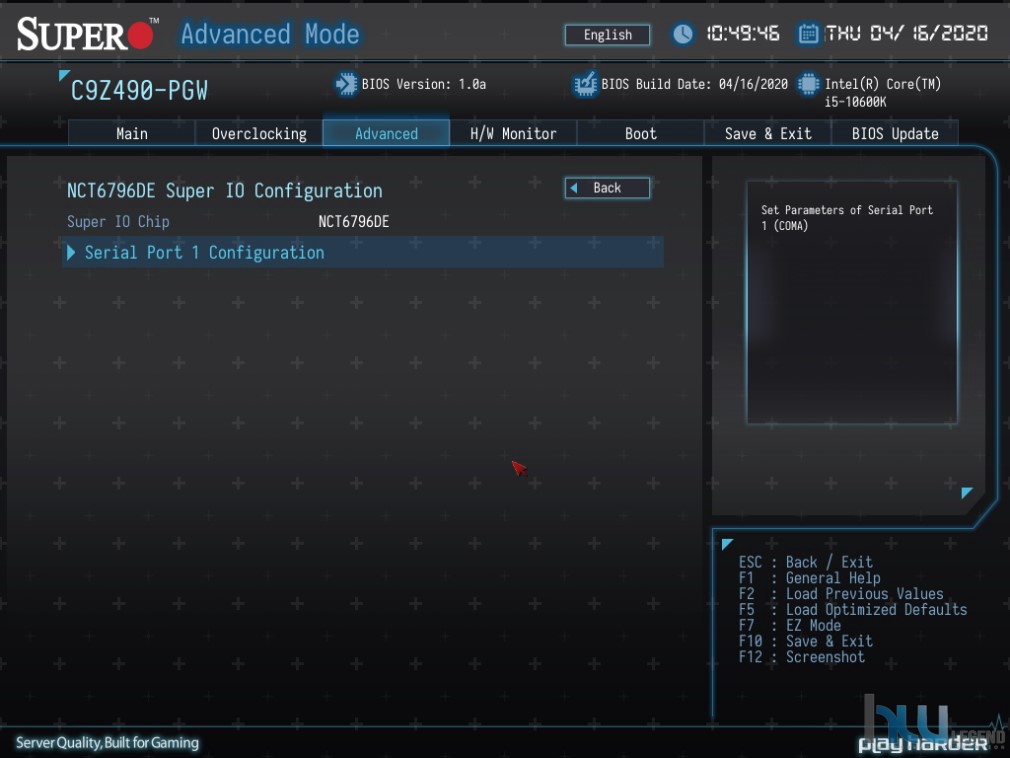Click the BIOS Build Date 04/16/2020 text
The height and width of the screenshot is (758, 1010).
click(x=694, y=84)
